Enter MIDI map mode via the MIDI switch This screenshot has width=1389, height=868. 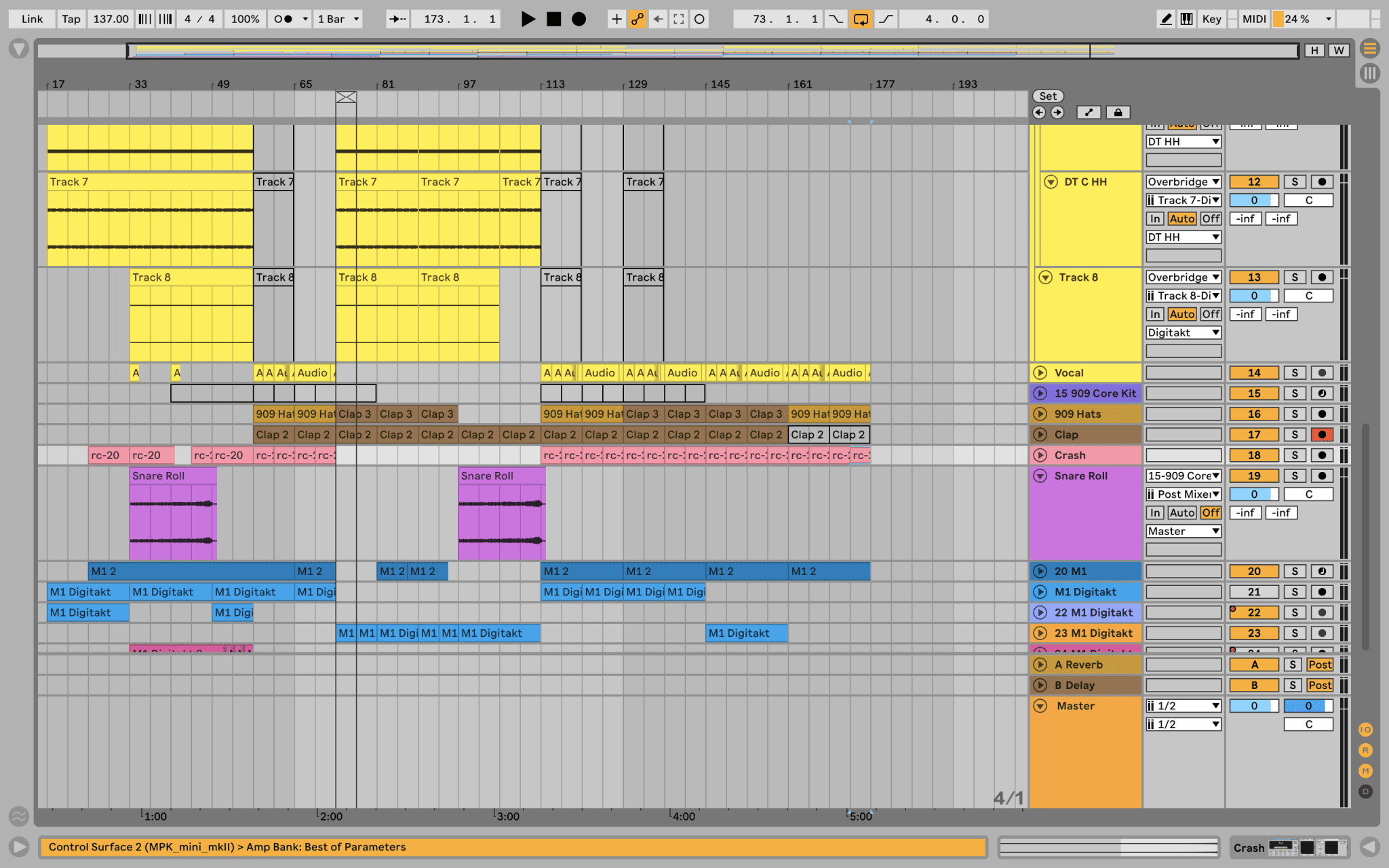[x=1253, y=19]
